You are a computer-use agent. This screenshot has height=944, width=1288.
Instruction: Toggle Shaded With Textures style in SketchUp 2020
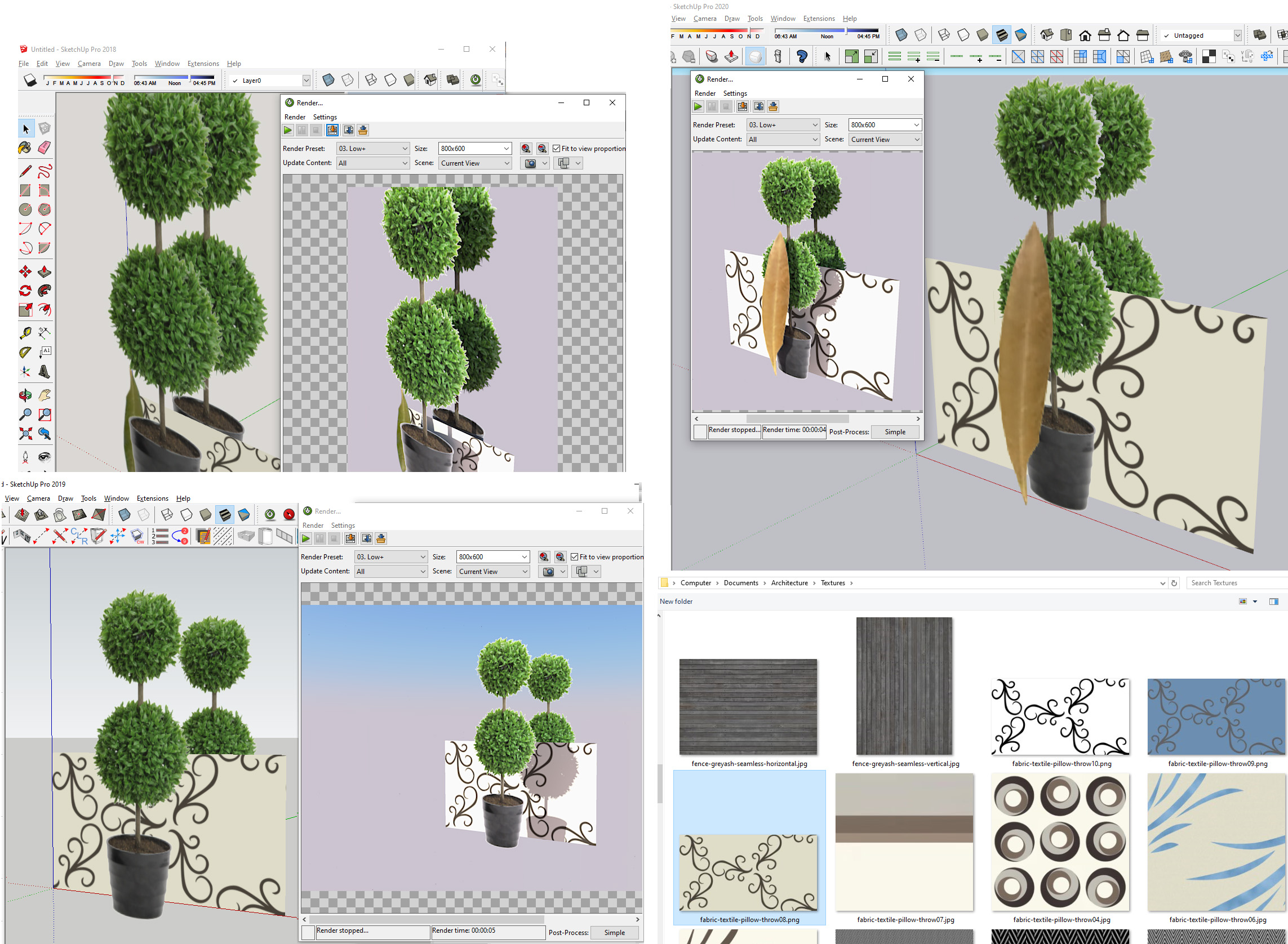1002,35
